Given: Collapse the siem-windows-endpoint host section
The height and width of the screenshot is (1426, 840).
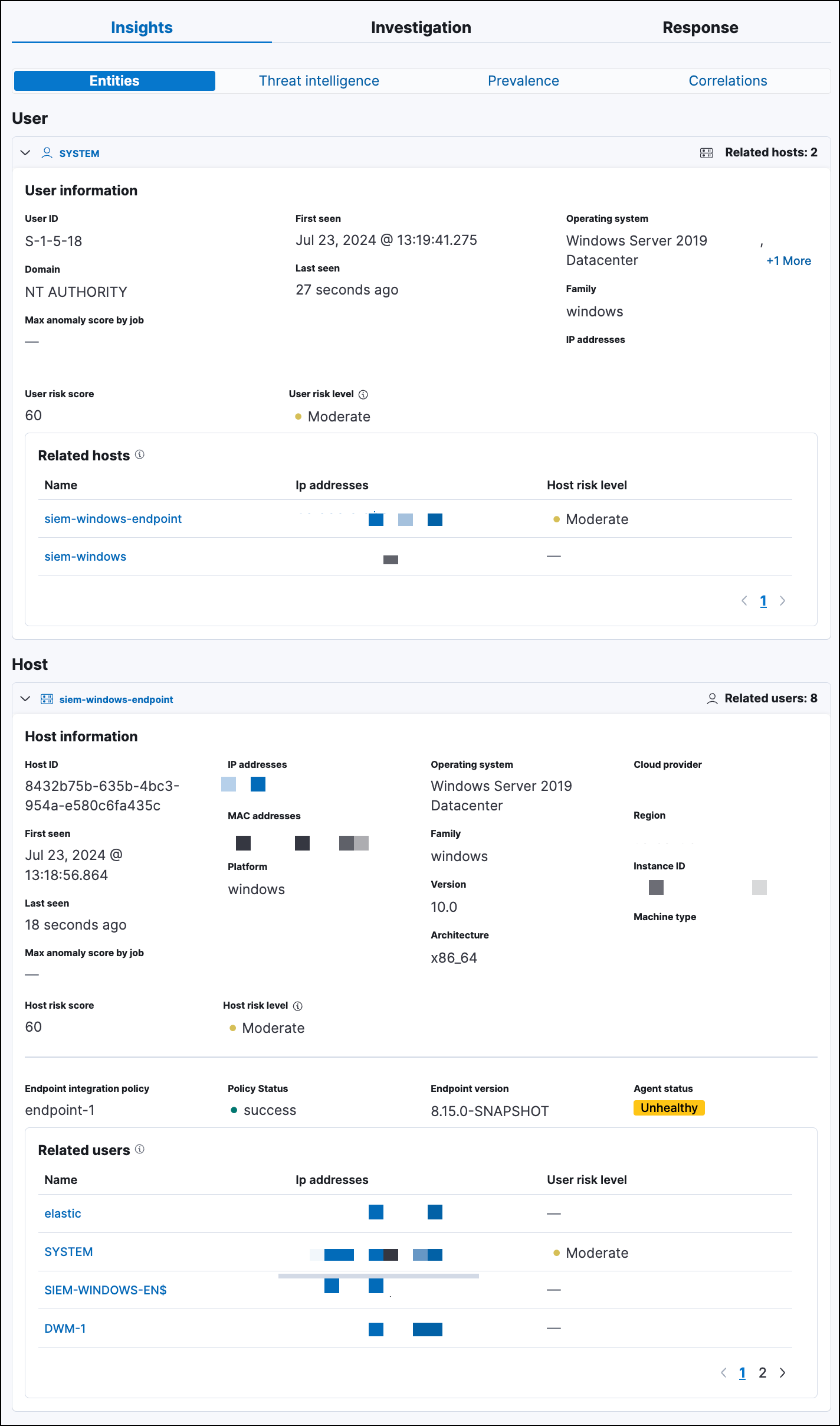Looking at the screenshot, I should (25, 699).
